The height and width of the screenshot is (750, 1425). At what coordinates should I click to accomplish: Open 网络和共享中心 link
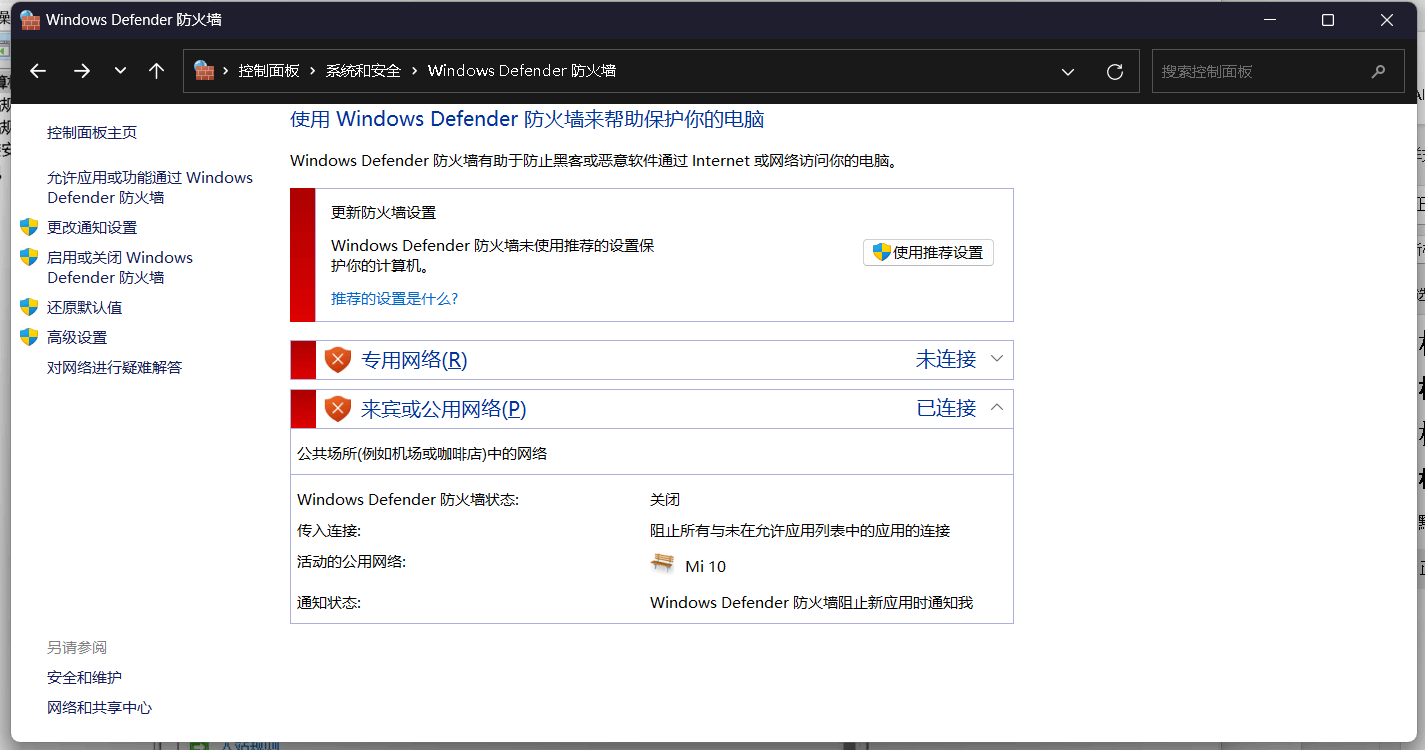click(x=99, y=707)
